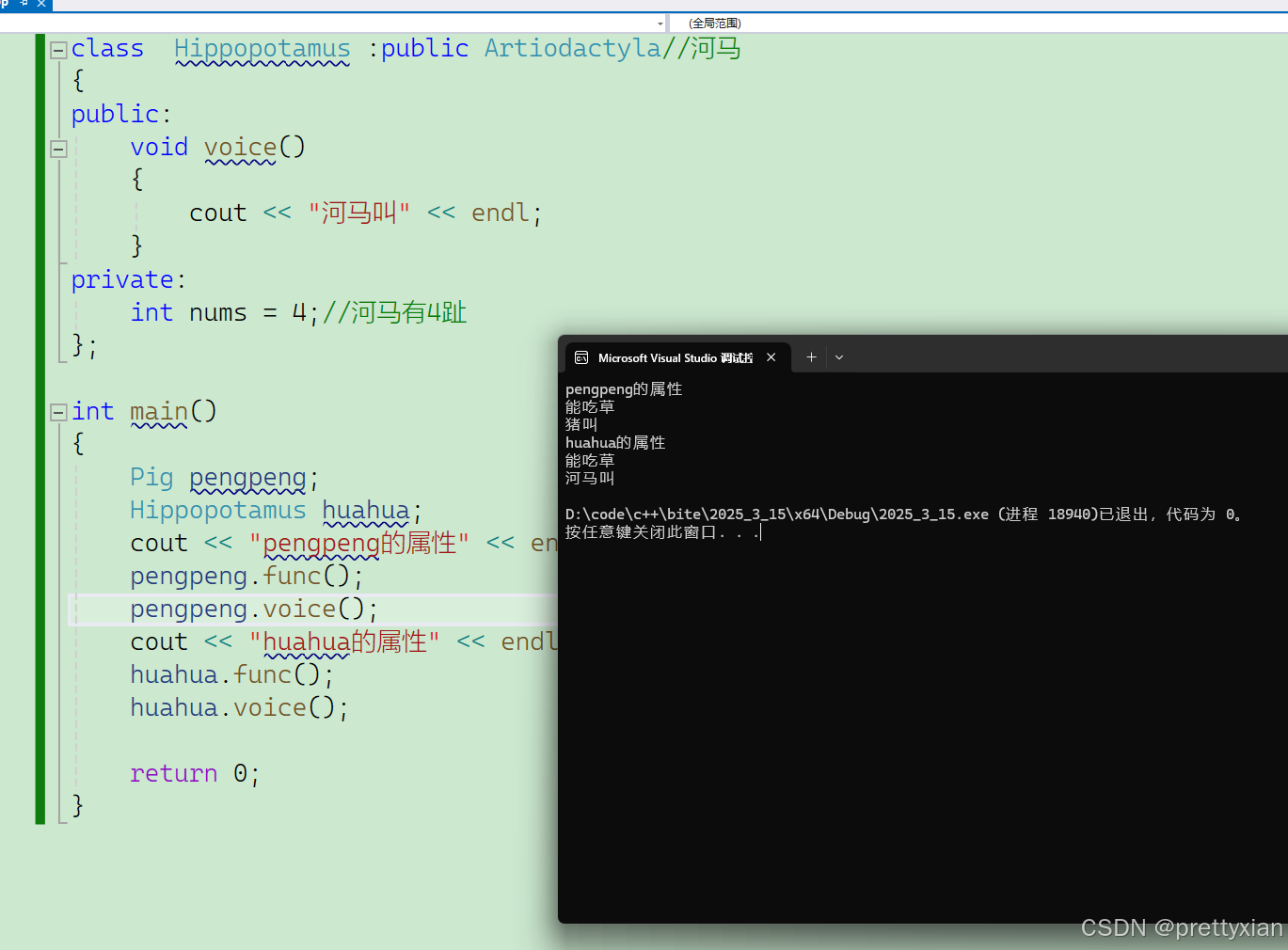Click the main function name
The image size is (1288, 950).
[x=159, y=411]
